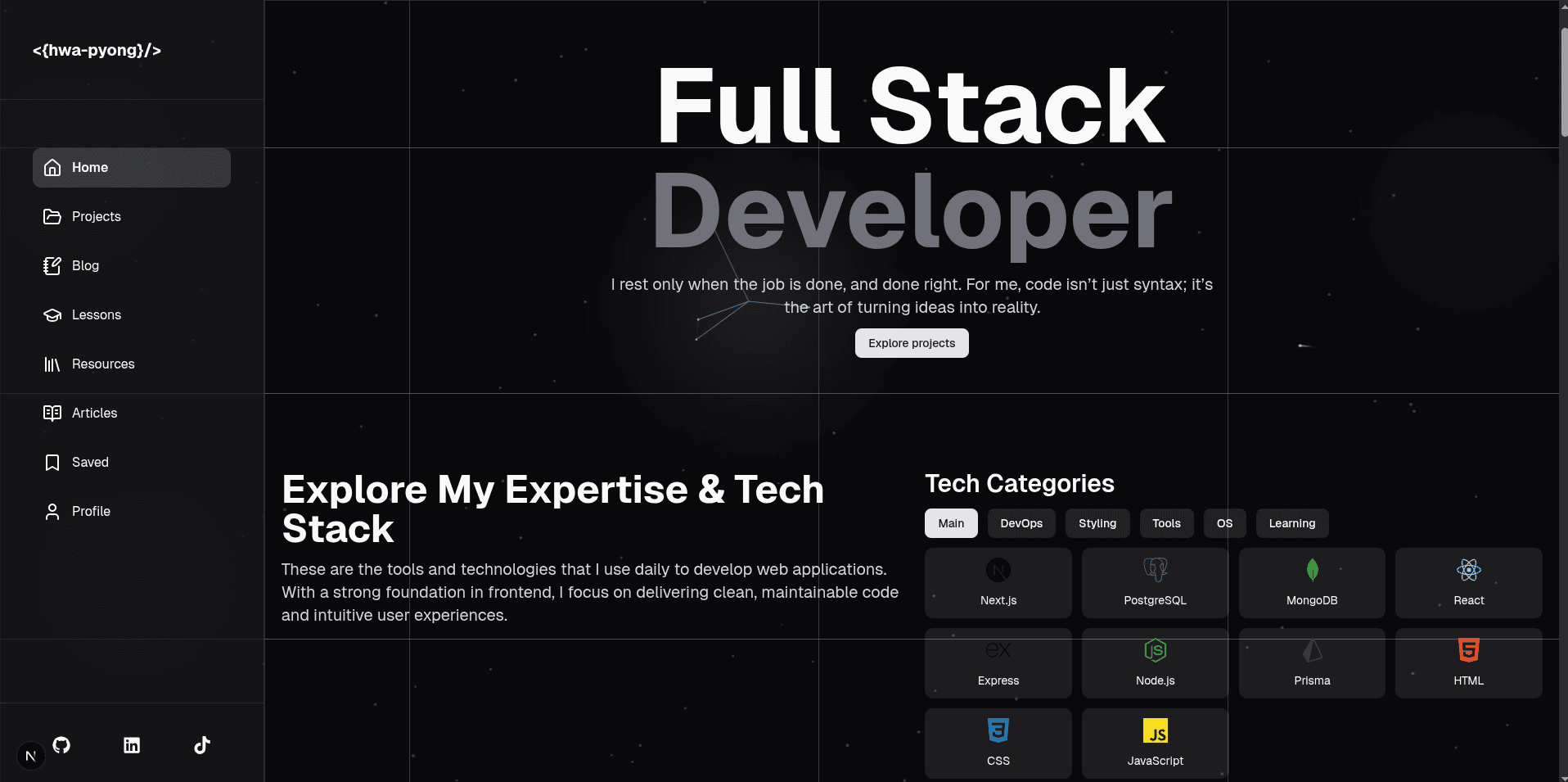1568x782 pixels.
Task: Switch to the DevOps category tab
Action: point(1021,523)
